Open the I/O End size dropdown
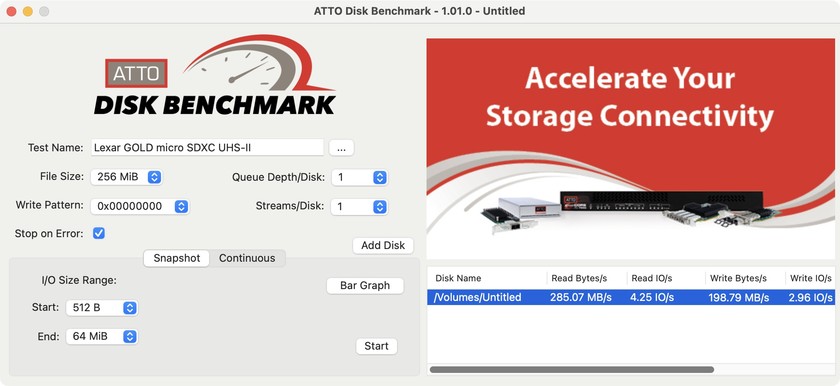Viewport: 840px width, 386px height. (x=102, y=336)
